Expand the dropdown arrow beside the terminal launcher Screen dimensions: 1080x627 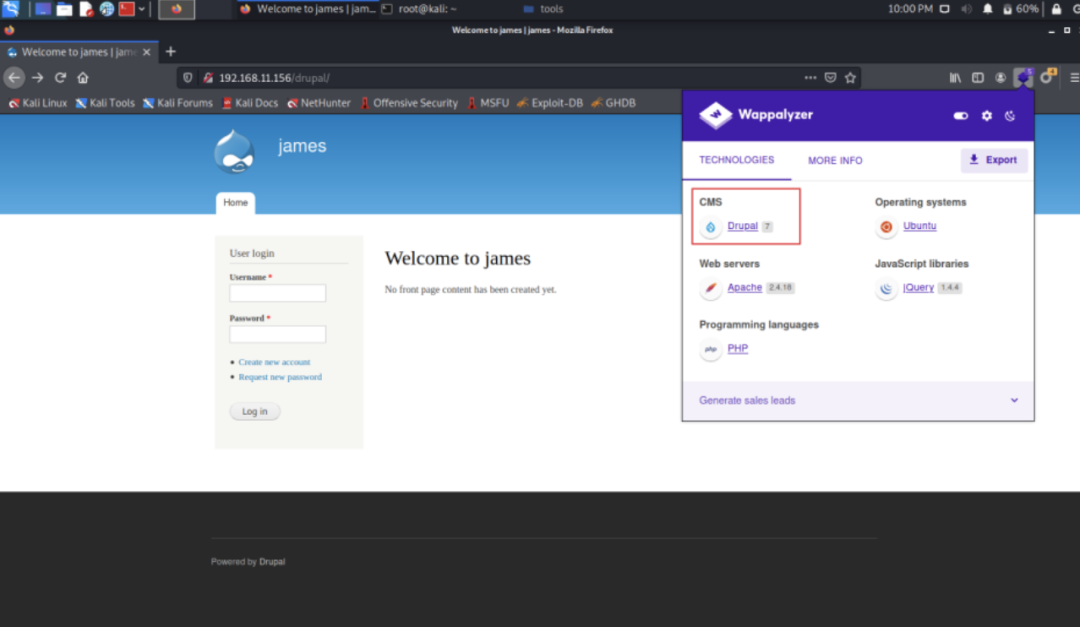(142, 9)
